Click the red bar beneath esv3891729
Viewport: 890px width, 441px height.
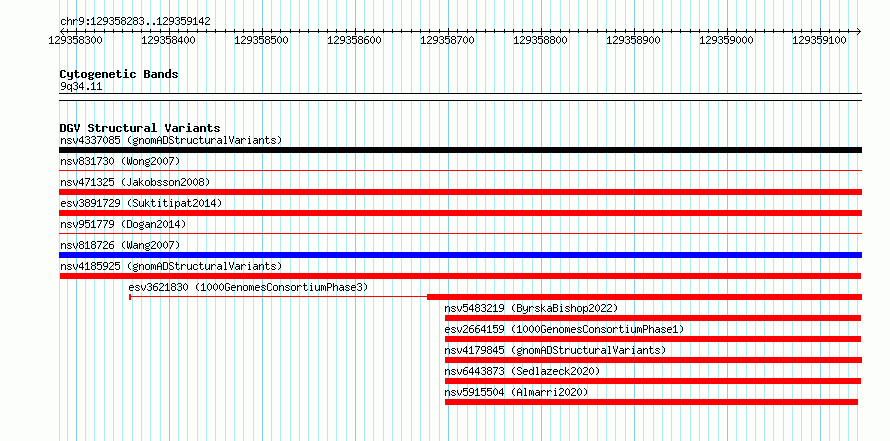[x=460, y=213]
